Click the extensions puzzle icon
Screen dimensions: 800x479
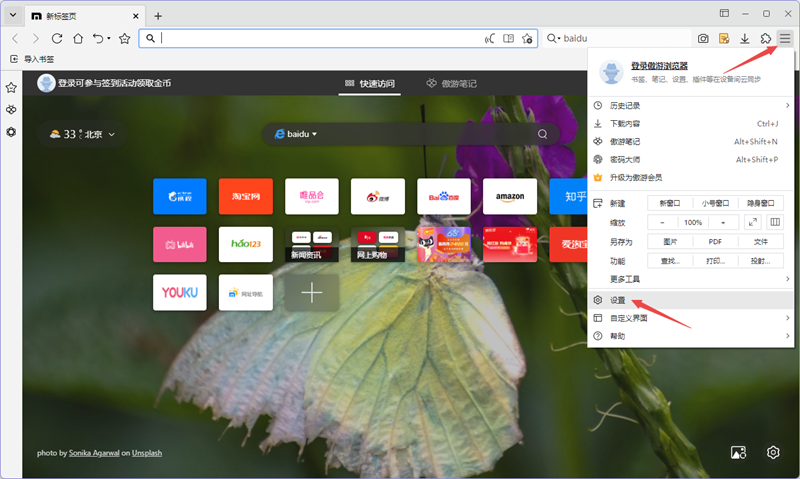pos(765,38)
